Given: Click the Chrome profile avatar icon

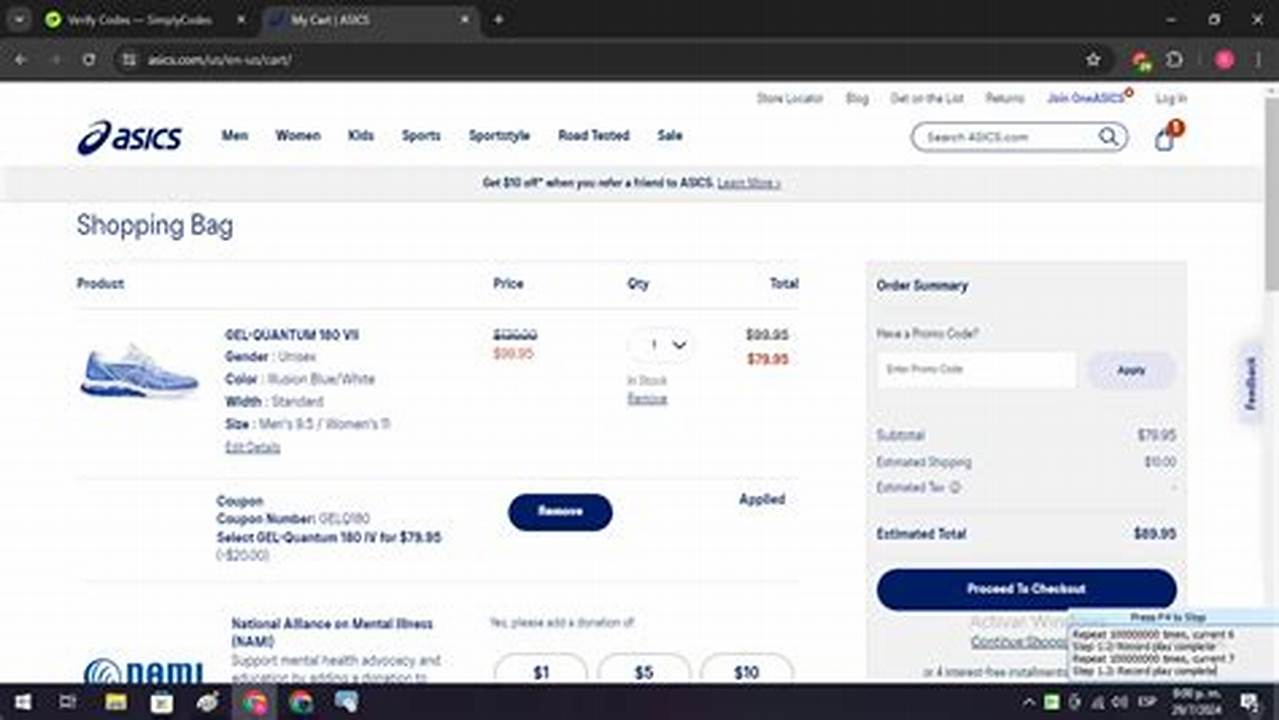Looking at the screenshot, I should tap(1224, 60).
